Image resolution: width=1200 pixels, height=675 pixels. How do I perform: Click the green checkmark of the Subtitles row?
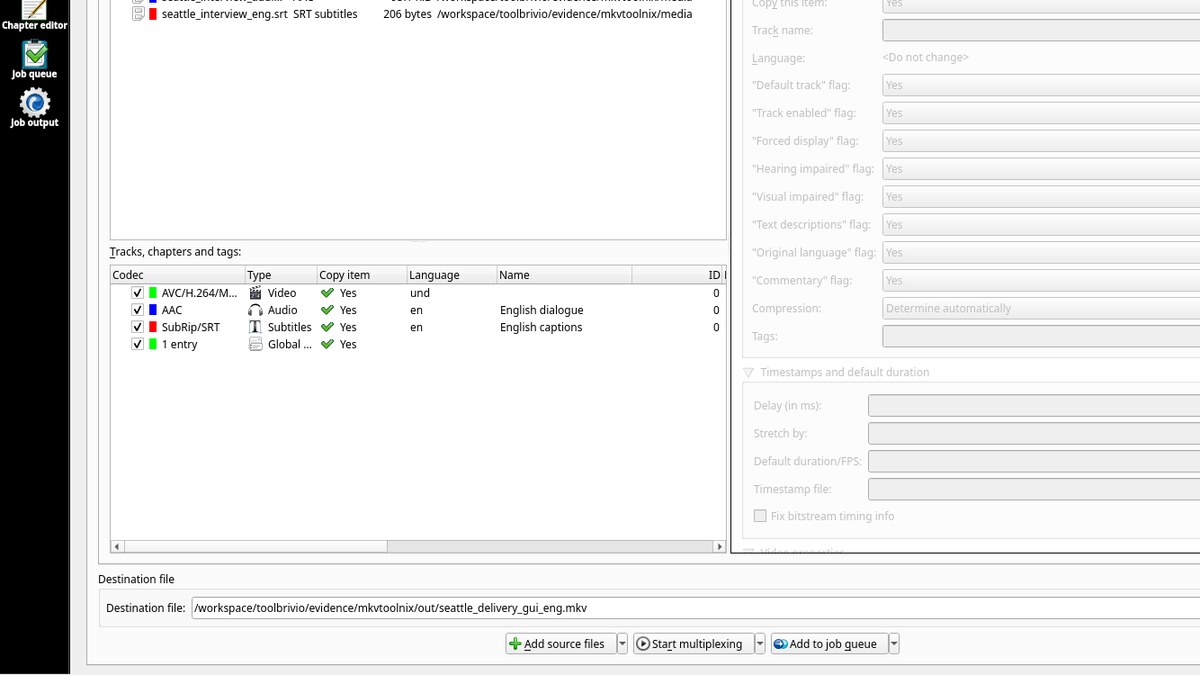pyautogui.click(x=327, y=327)
